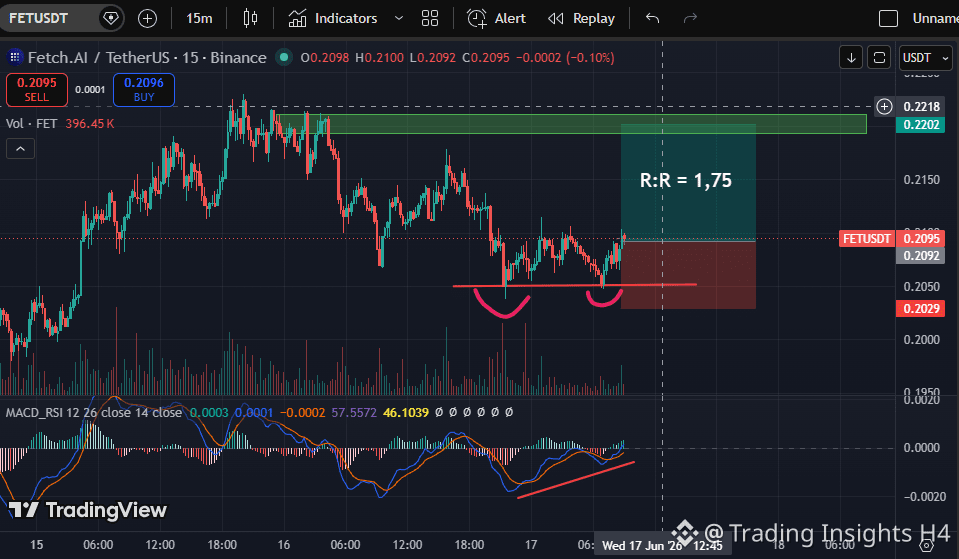Select the red MACD divergence trend line
Screen dimensions: 959x559
tap(576, 480)
